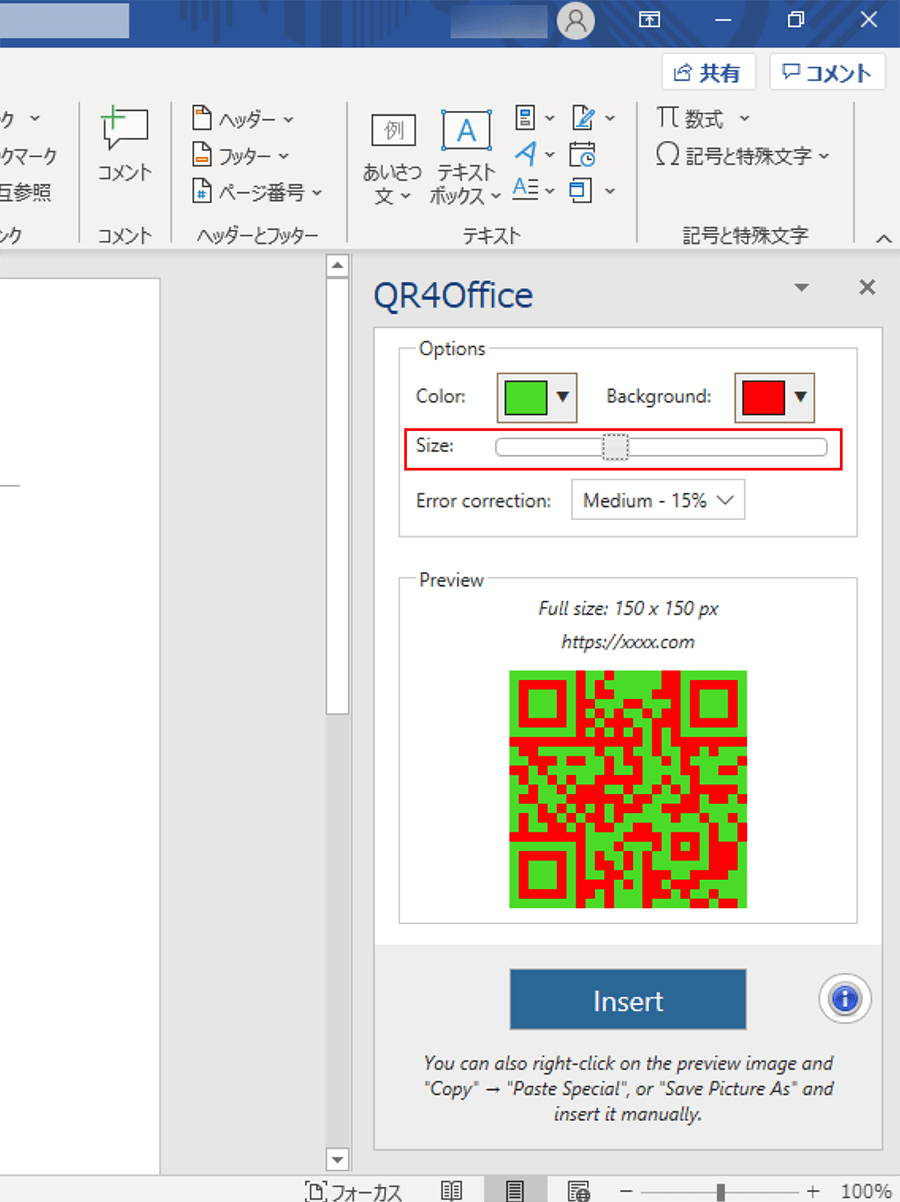
Task: Click the user account profile icon
Action: (576, 21)
